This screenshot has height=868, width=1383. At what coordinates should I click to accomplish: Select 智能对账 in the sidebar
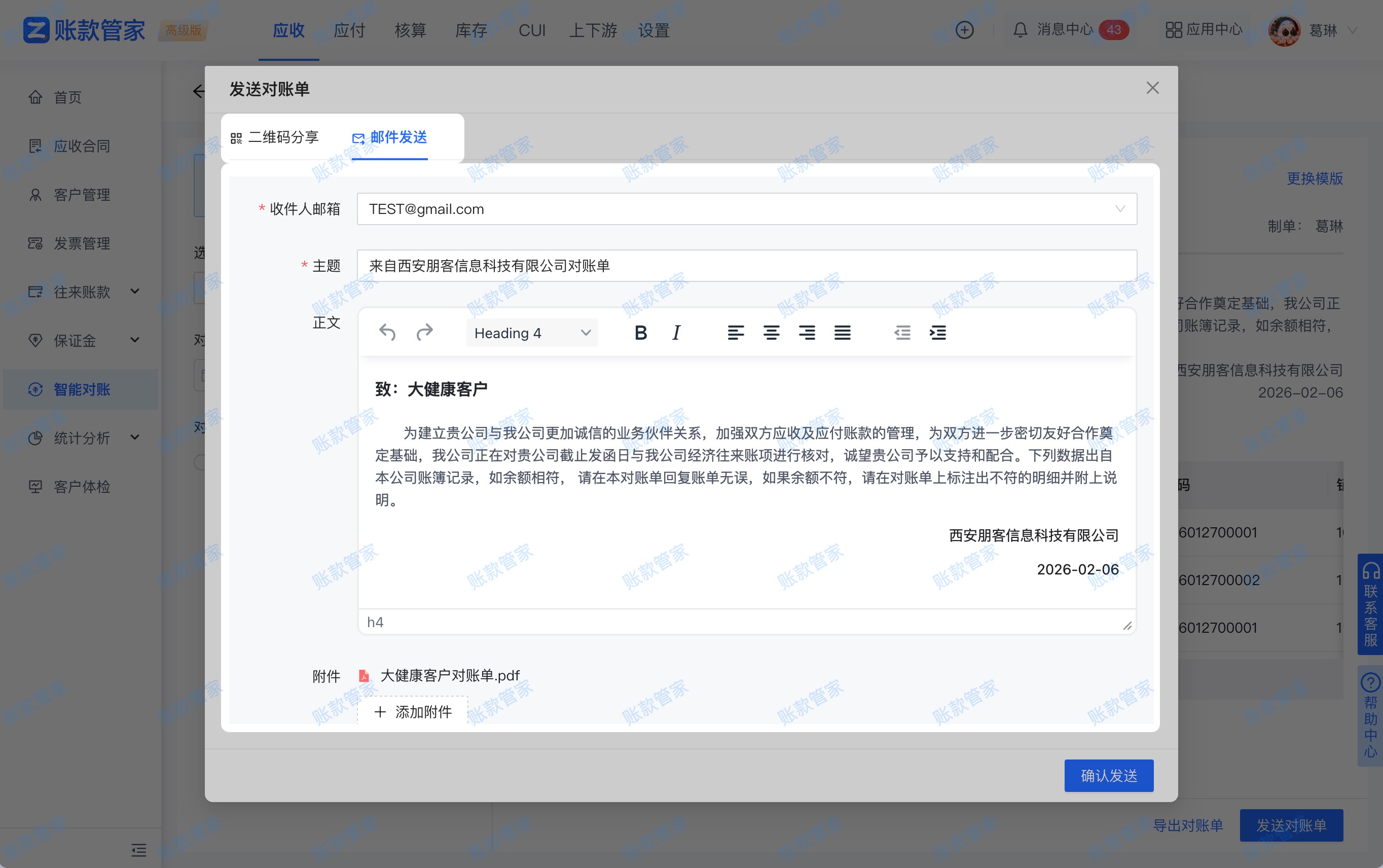click(80, 389)
